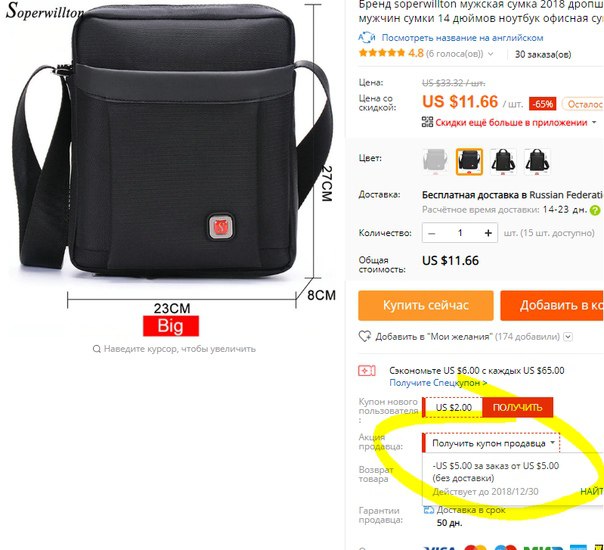Click the magnifier icon under product image
This screenshot has width=604, height=550.
(97, 349)
